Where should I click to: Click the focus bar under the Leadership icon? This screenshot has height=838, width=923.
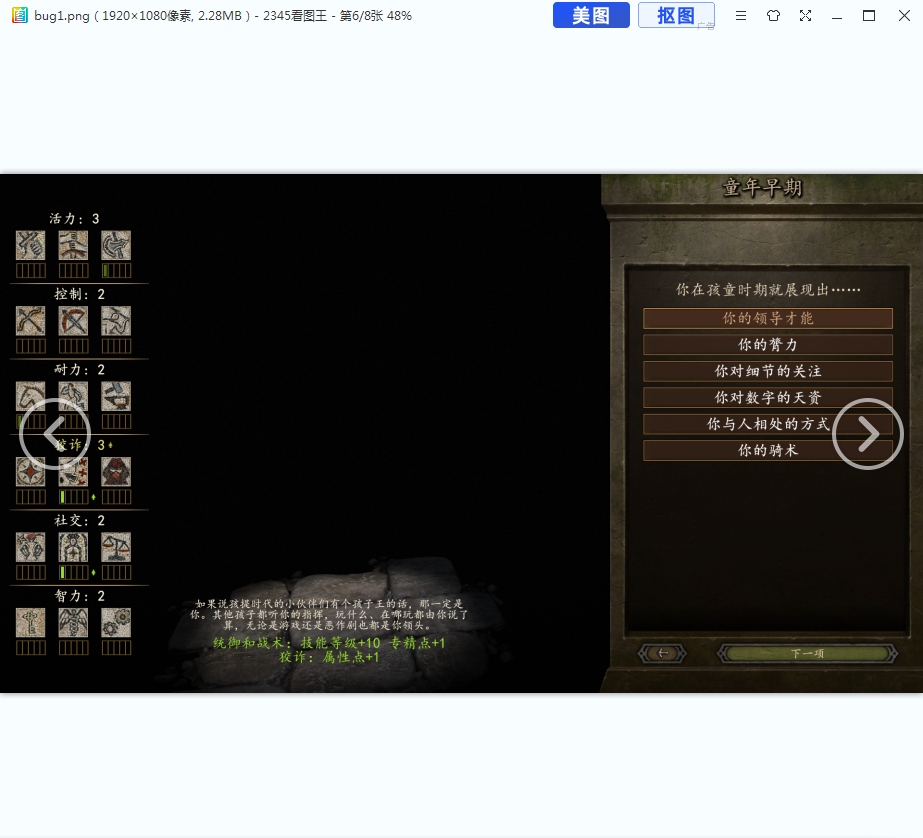pos(74,573)
